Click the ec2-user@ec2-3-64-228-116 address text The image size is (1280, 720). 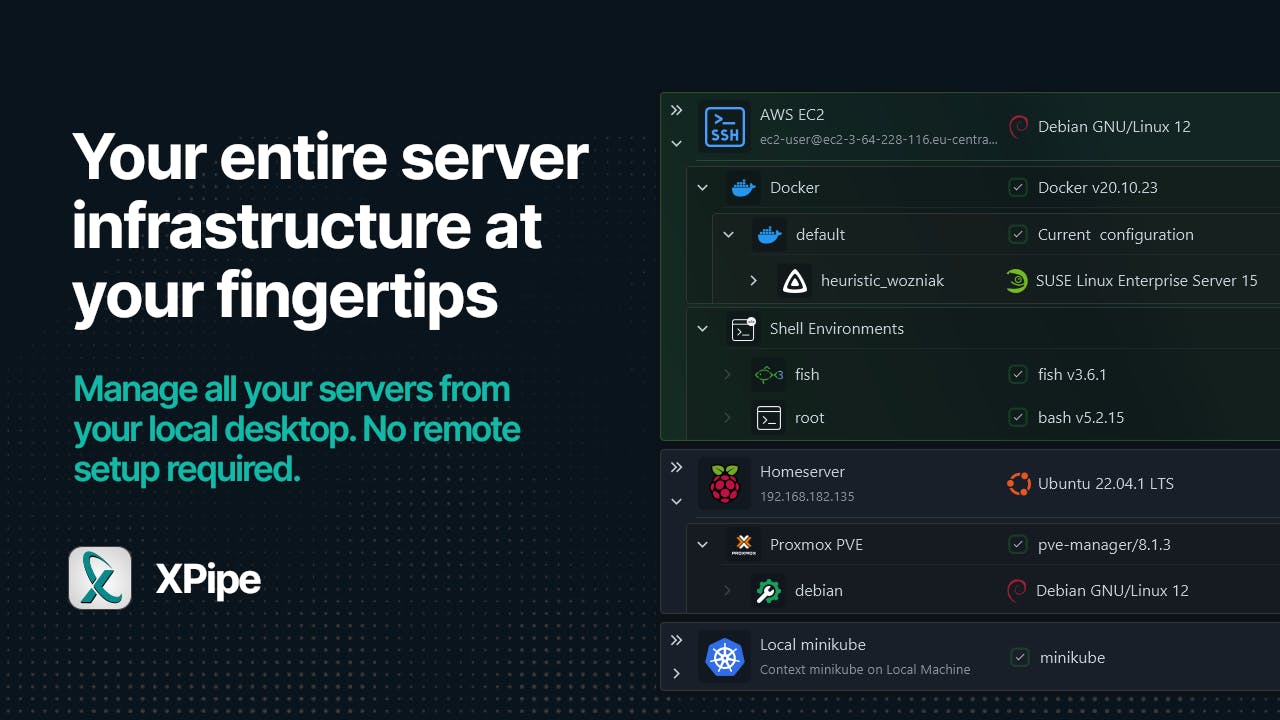coord(879,140)
